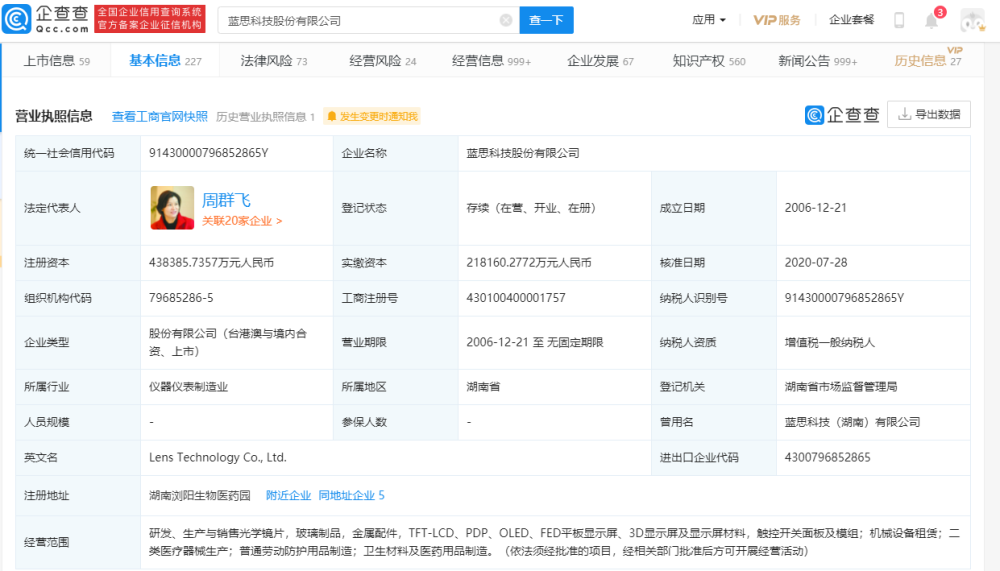This screenshot has height=571, width=1000.
Task: Click the 查一下 search button
Action: tap(546, 20)
